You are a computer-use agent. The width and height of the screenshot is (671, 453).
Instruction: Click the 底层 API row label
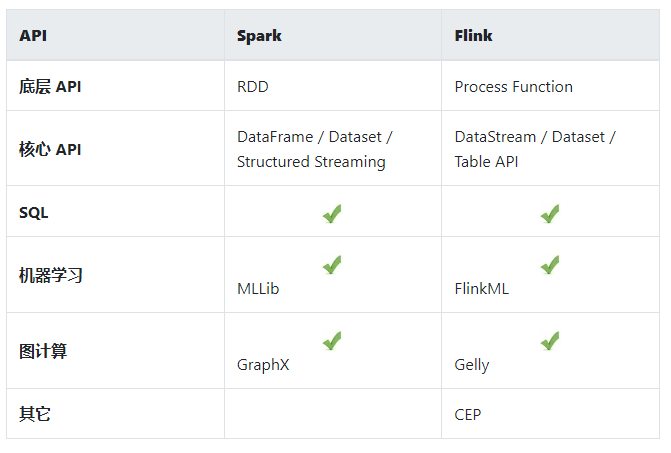(x=50, y=87)
